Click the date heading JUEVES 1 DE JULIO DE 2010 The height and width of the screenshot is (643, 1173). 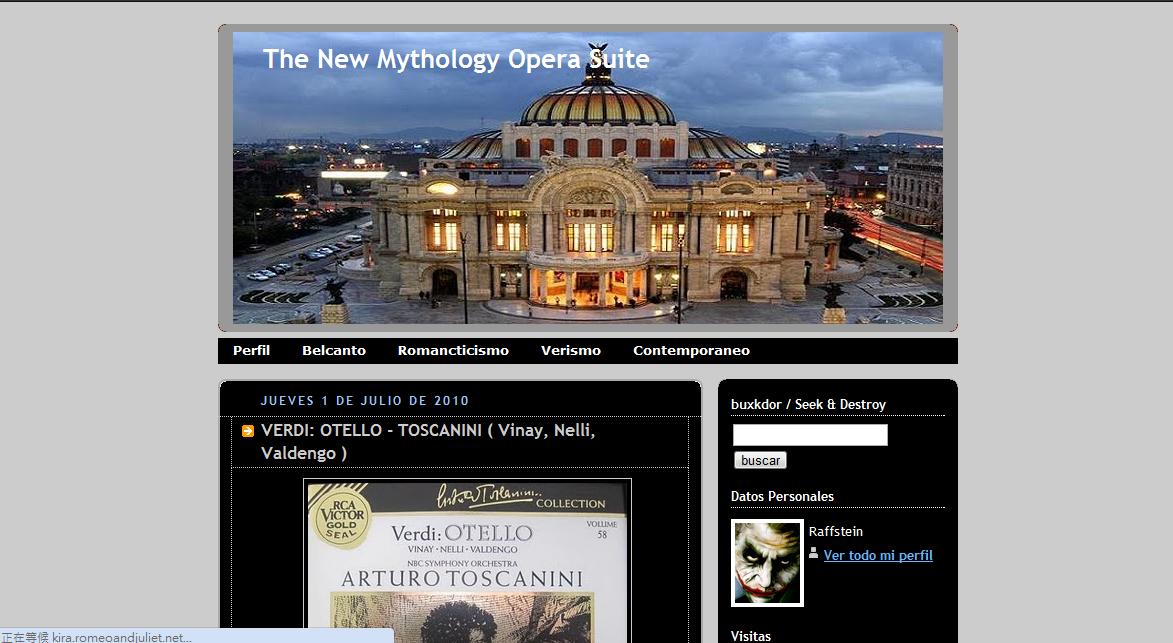365,401
